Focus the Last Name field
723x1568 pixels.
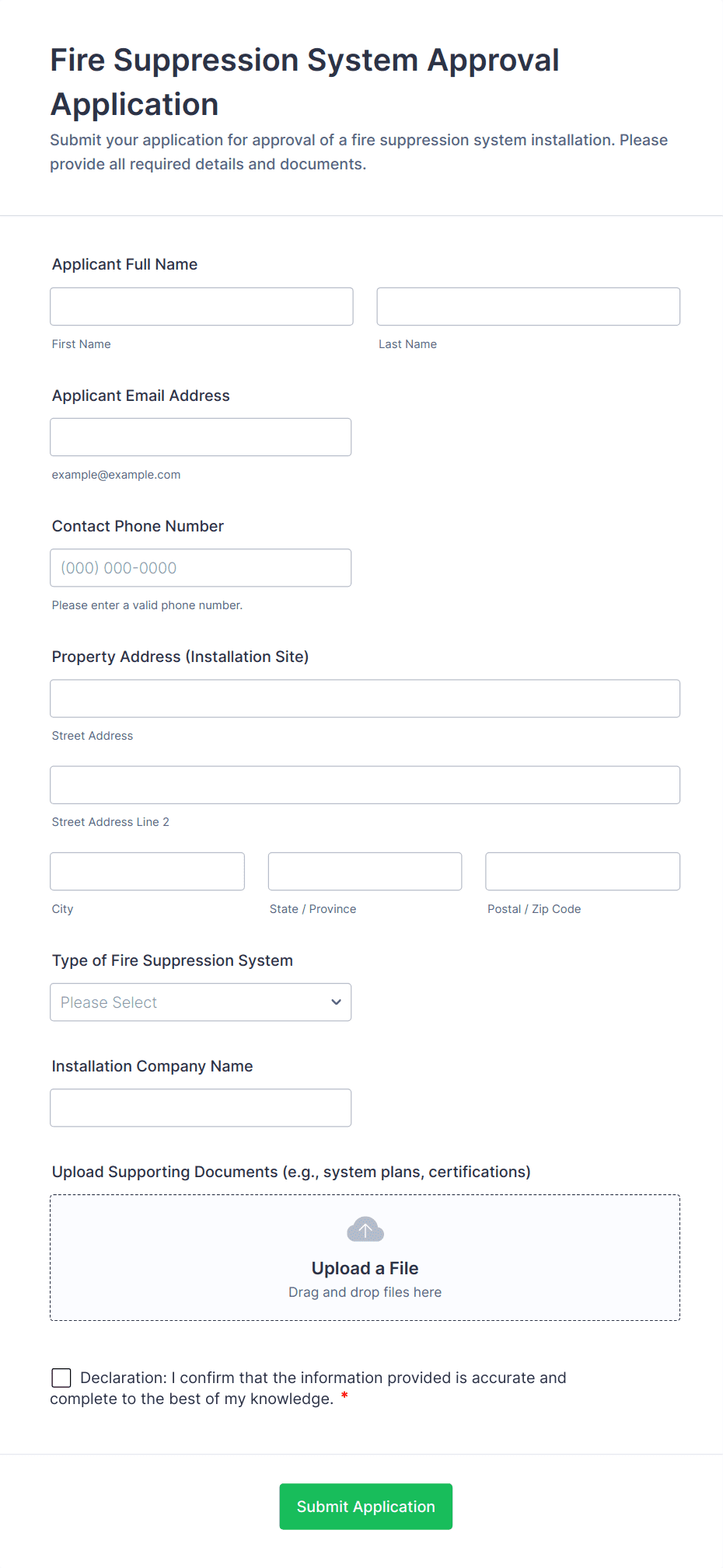tap(528, 306)
